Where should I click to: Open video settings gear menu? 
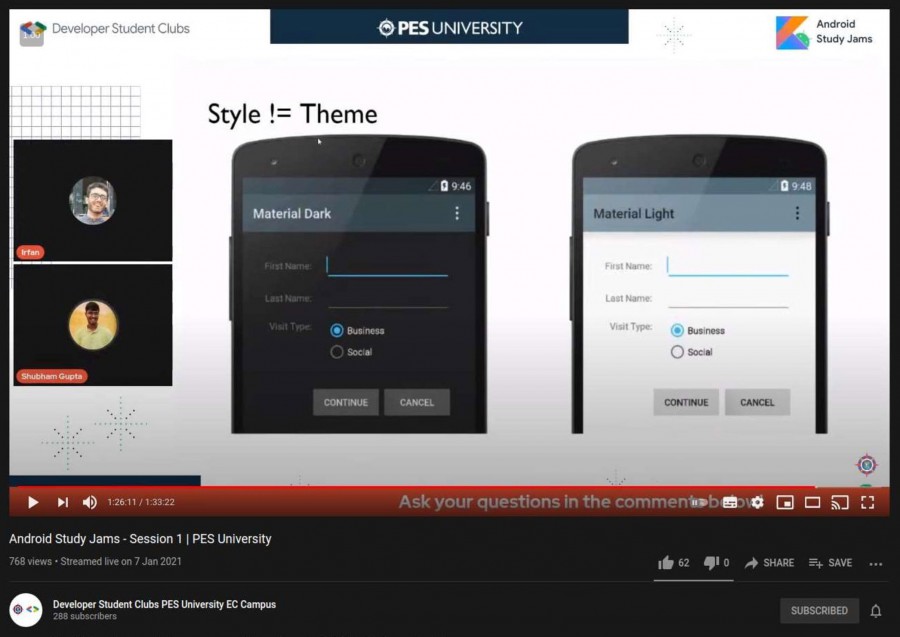(x=757, y=502)
